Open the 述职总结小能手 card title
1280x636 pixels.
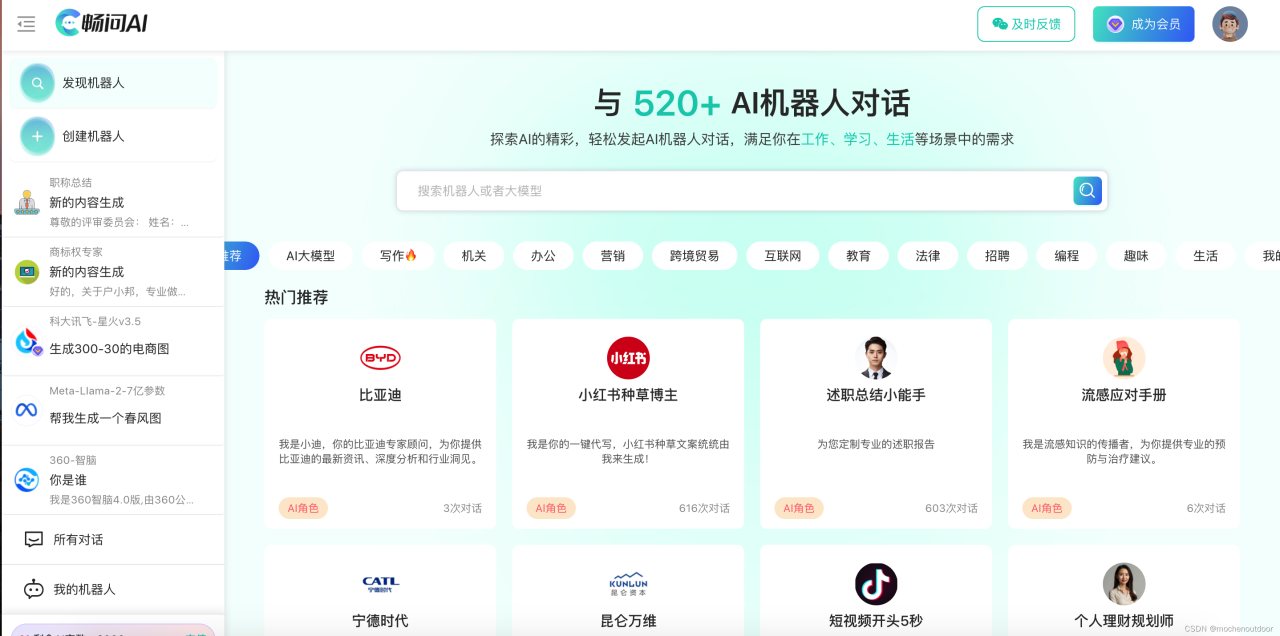coord(876,395)
